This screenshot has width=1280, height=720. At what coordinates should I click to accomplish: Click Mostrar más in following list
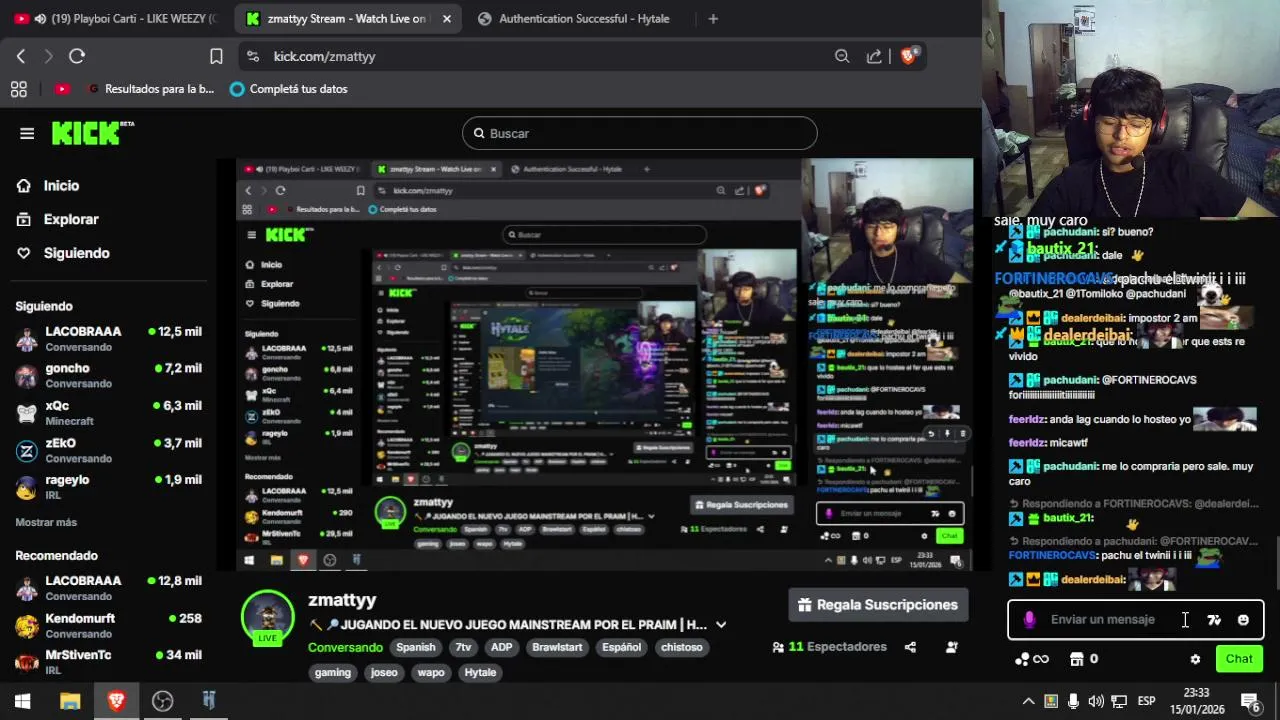tap(46, 522)
